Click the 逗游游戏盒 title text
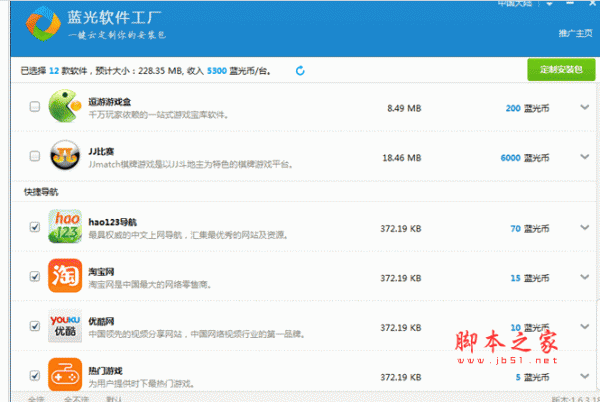Screen dimensions: 600x402 [x=109, y=102]
